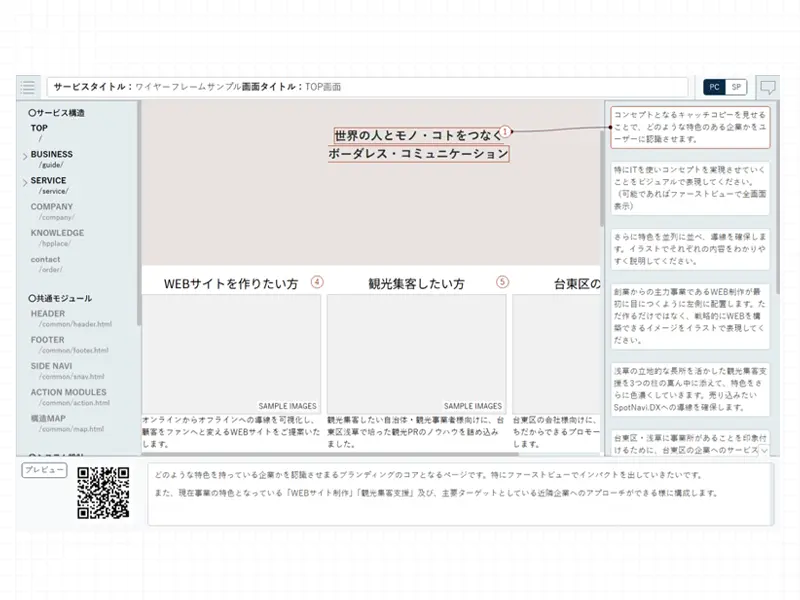Open ACTION MODULES common module
Image resolution: width=800 pixels, height=600 pixels.
tap(68, 392)
